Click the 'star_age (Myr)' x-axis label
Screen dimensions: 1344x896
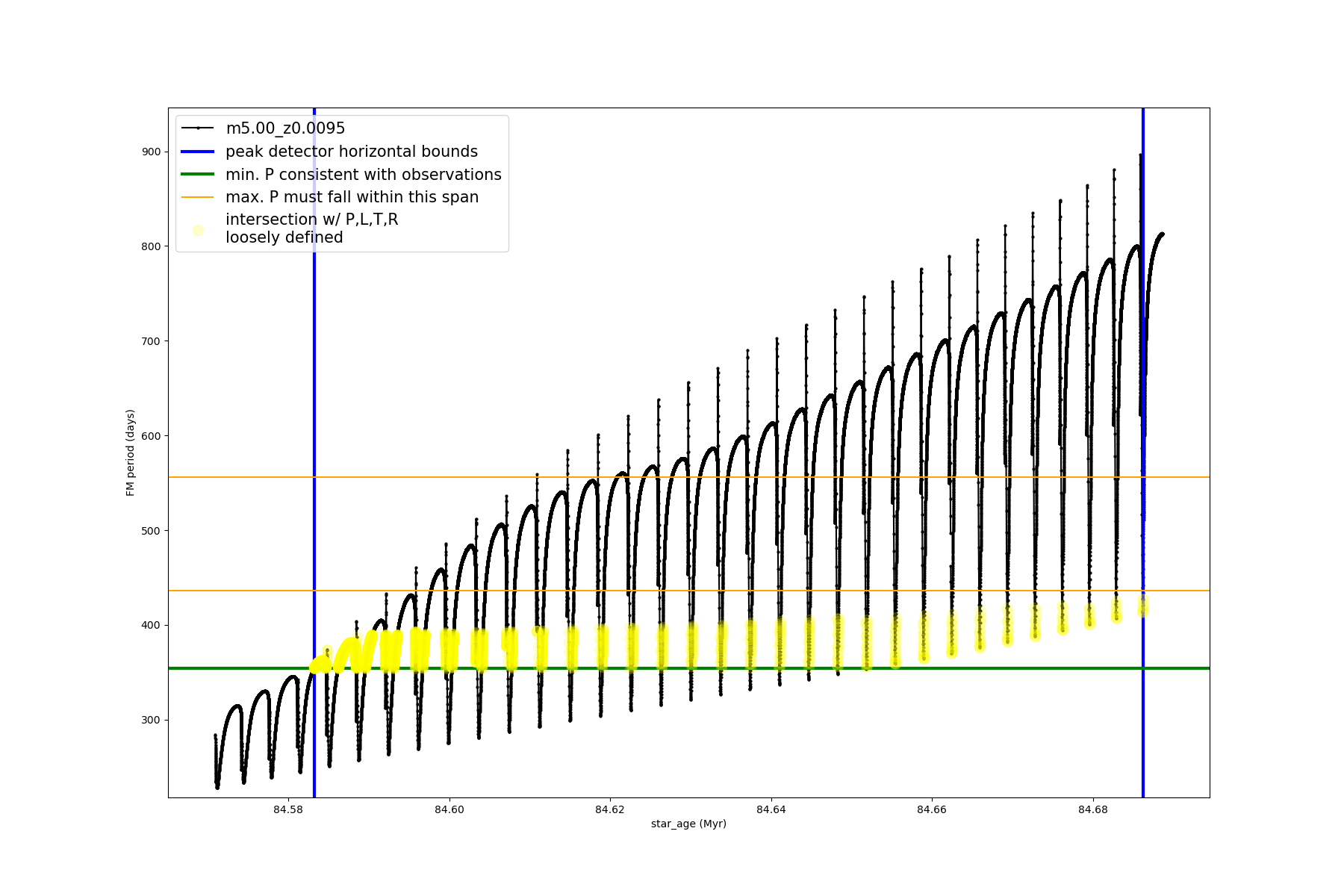[688, 824]
